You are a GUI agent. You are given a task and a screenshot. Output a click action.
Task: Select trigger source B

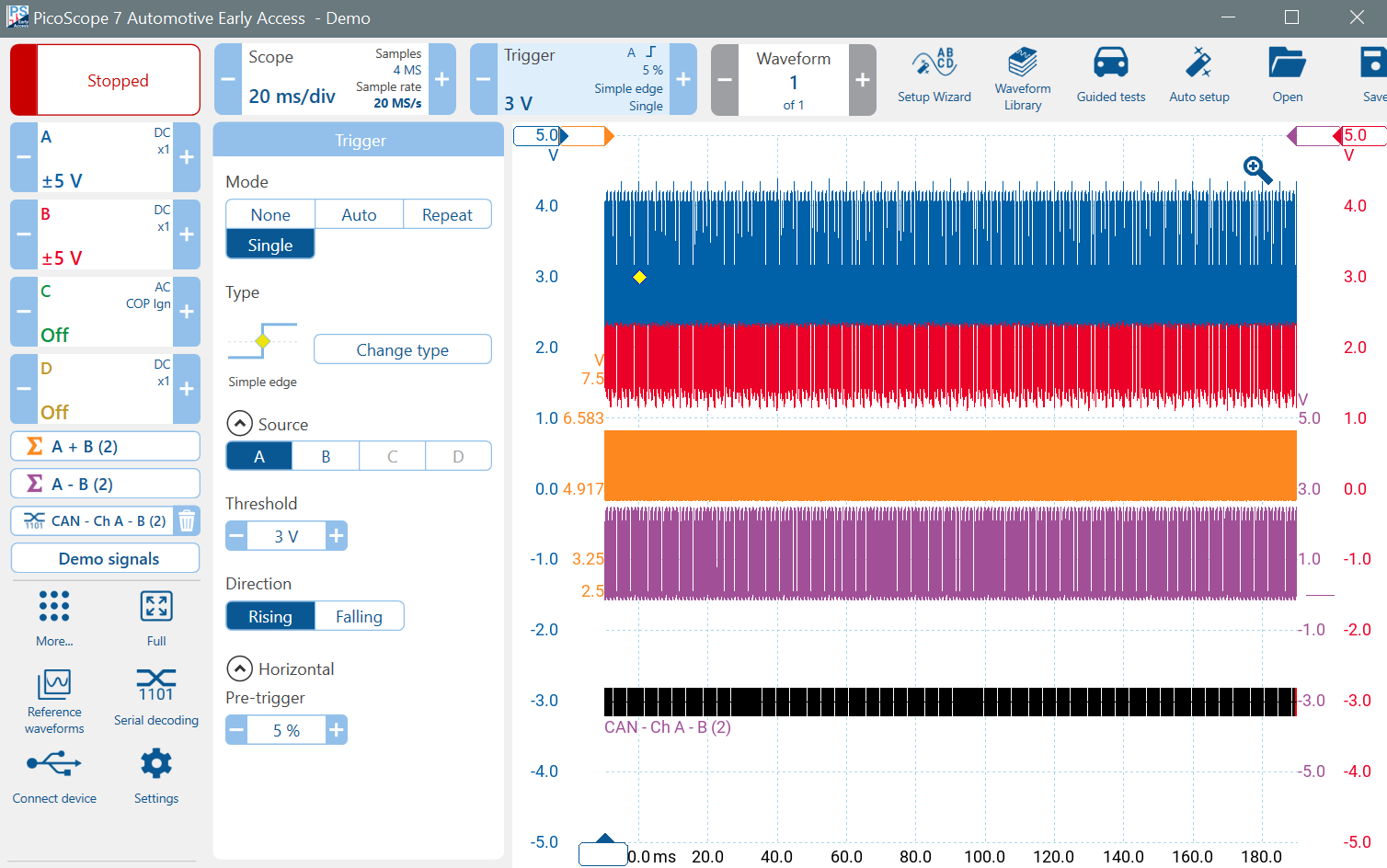[326, 456]
